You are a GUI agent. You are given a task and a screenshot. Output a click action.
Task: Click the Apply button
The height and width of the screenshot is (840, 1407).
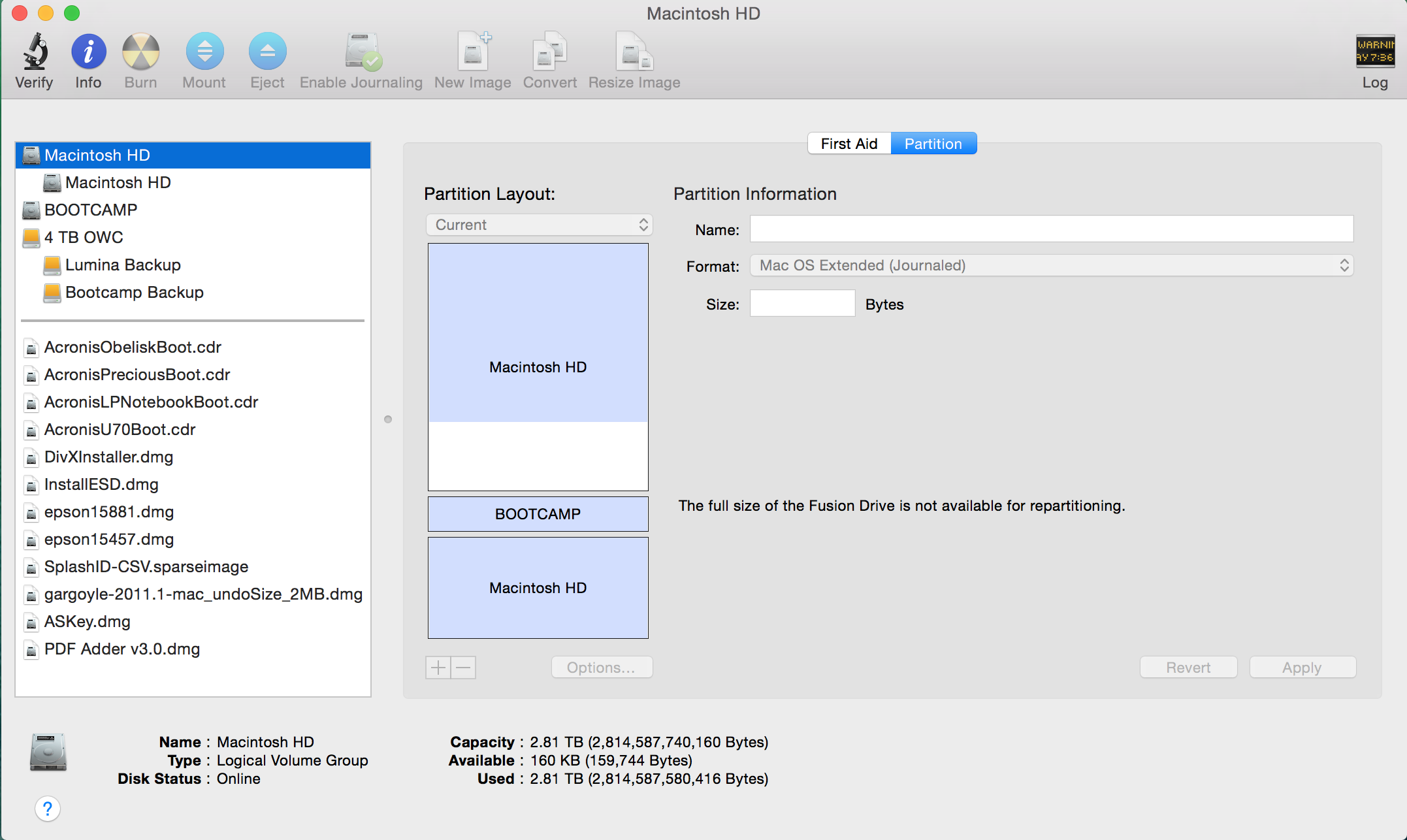coord(1302,668)
